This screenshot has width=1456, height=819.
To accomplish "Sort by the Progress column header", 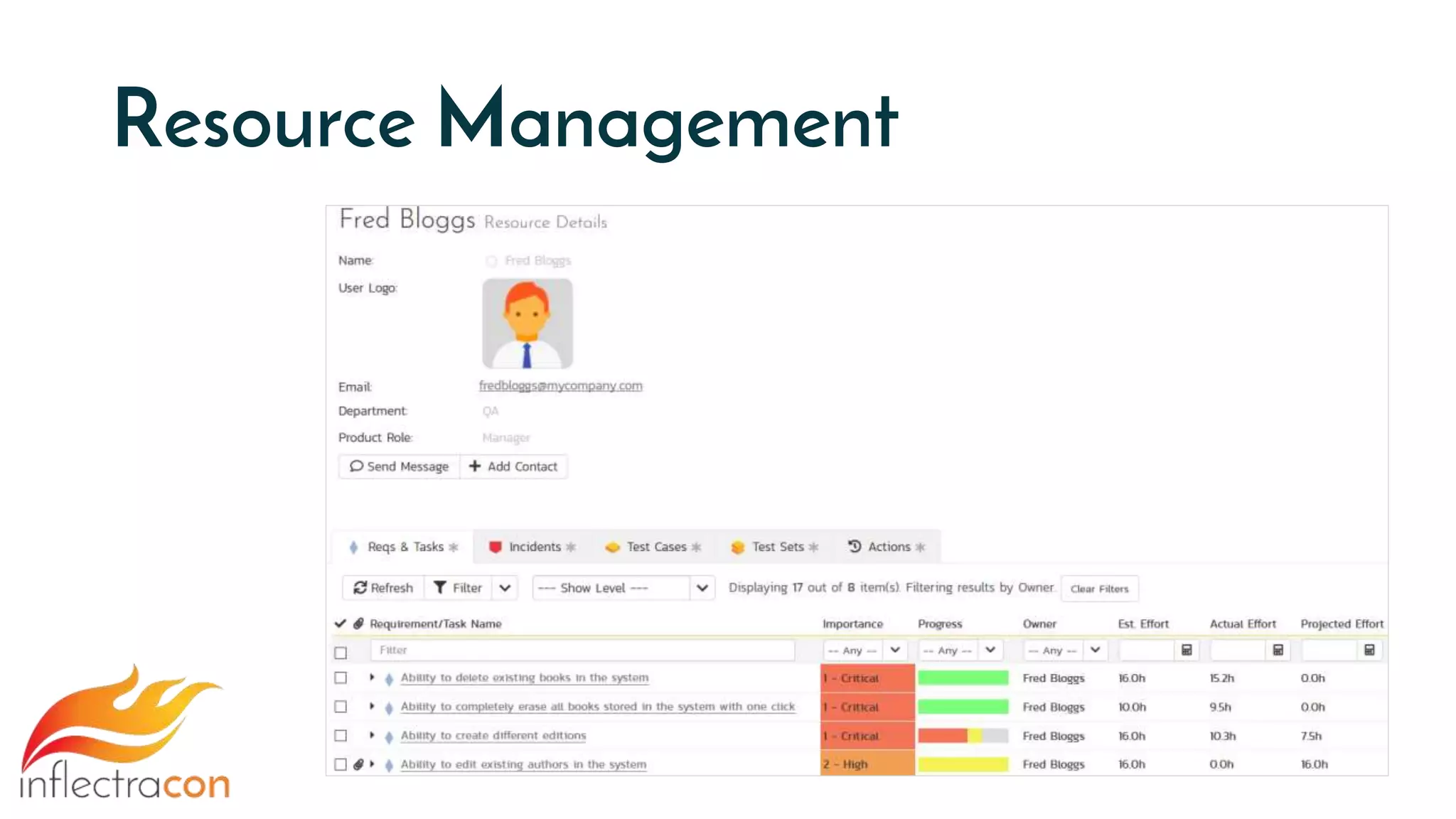I will pos(940,623).
